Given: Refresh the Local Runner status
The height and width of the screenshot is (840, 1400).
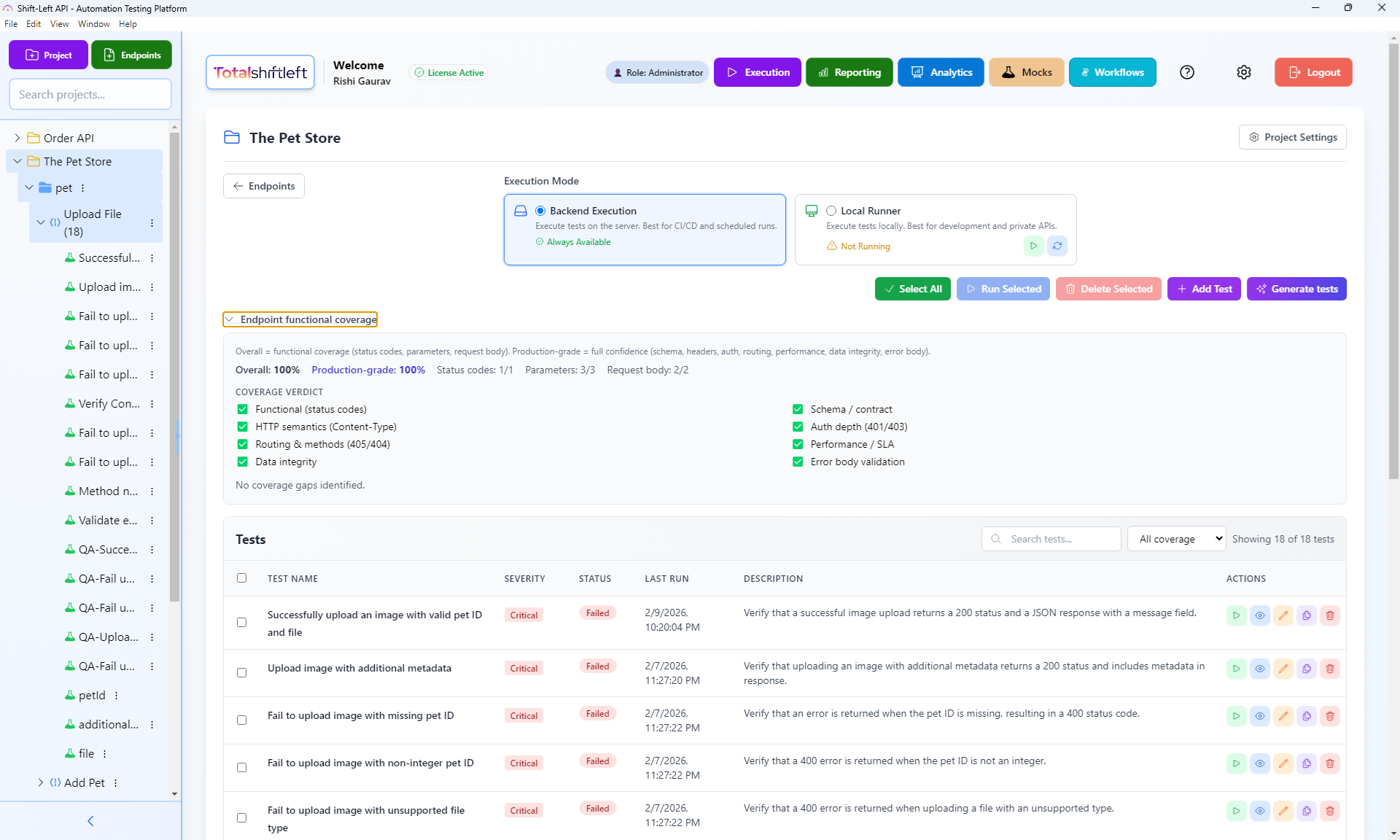Looking at the screenshot, I should (1057, 246).
